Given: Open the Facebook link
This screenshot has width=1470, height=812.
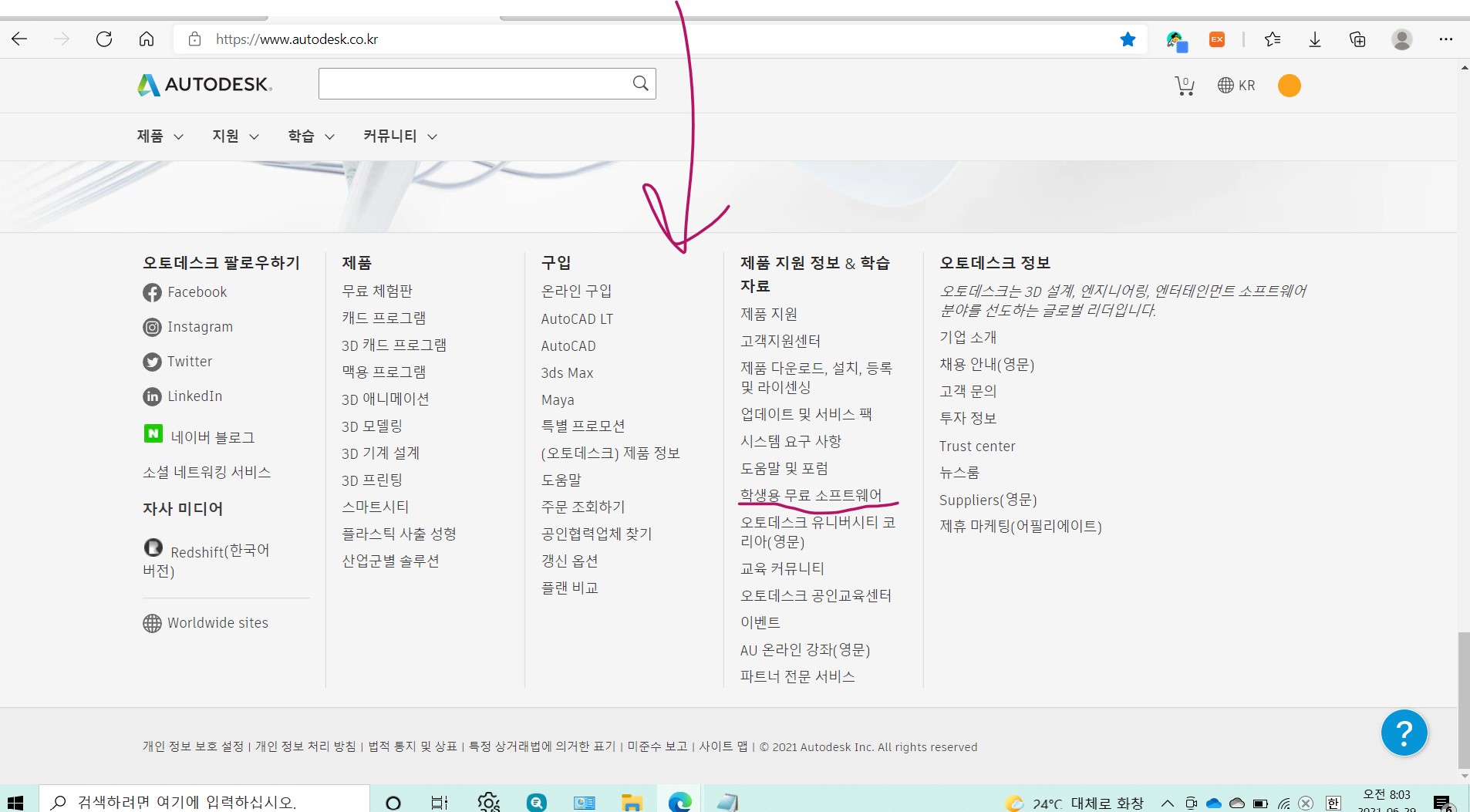Looking at the screenshot, I should [185, 292].
